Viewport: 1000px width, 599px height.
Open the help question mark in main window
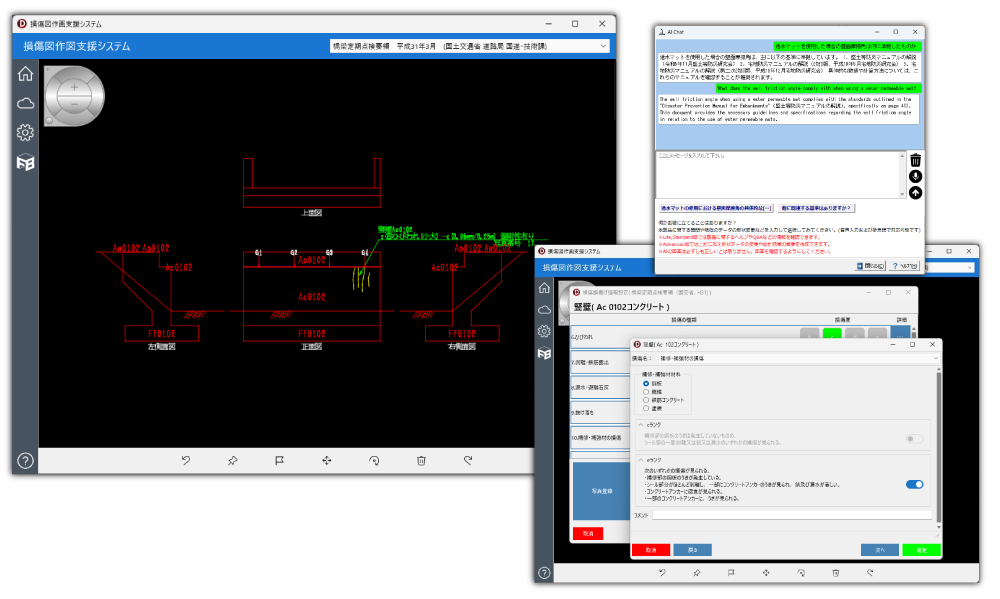26,461
